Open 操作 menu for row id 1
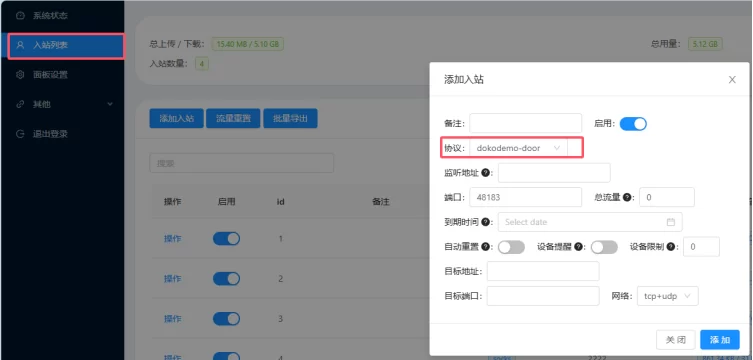This screenshot has width=753, height=360. [173, 239]
